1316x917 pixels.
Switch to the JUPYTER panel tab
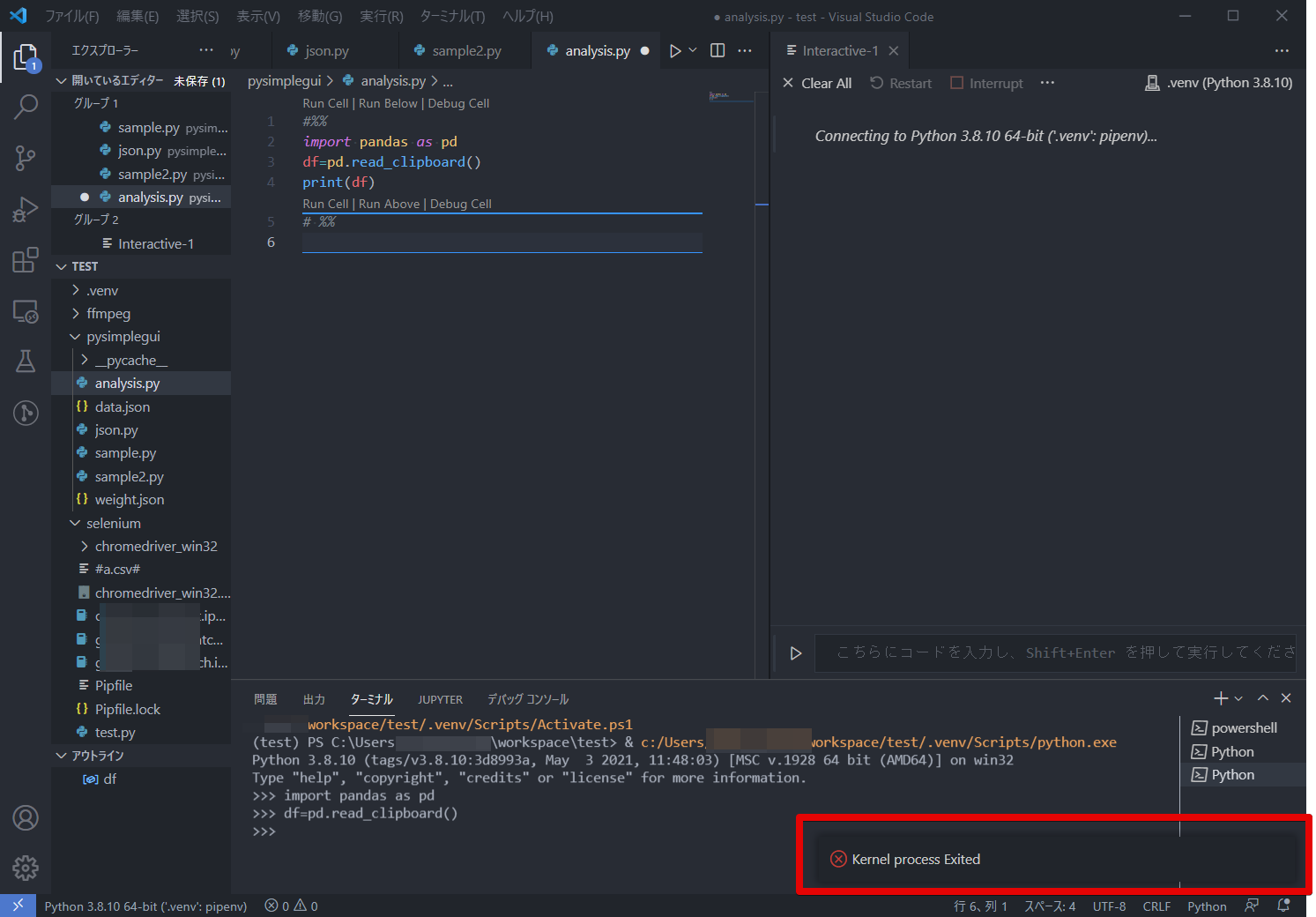[x=440, y=698]
